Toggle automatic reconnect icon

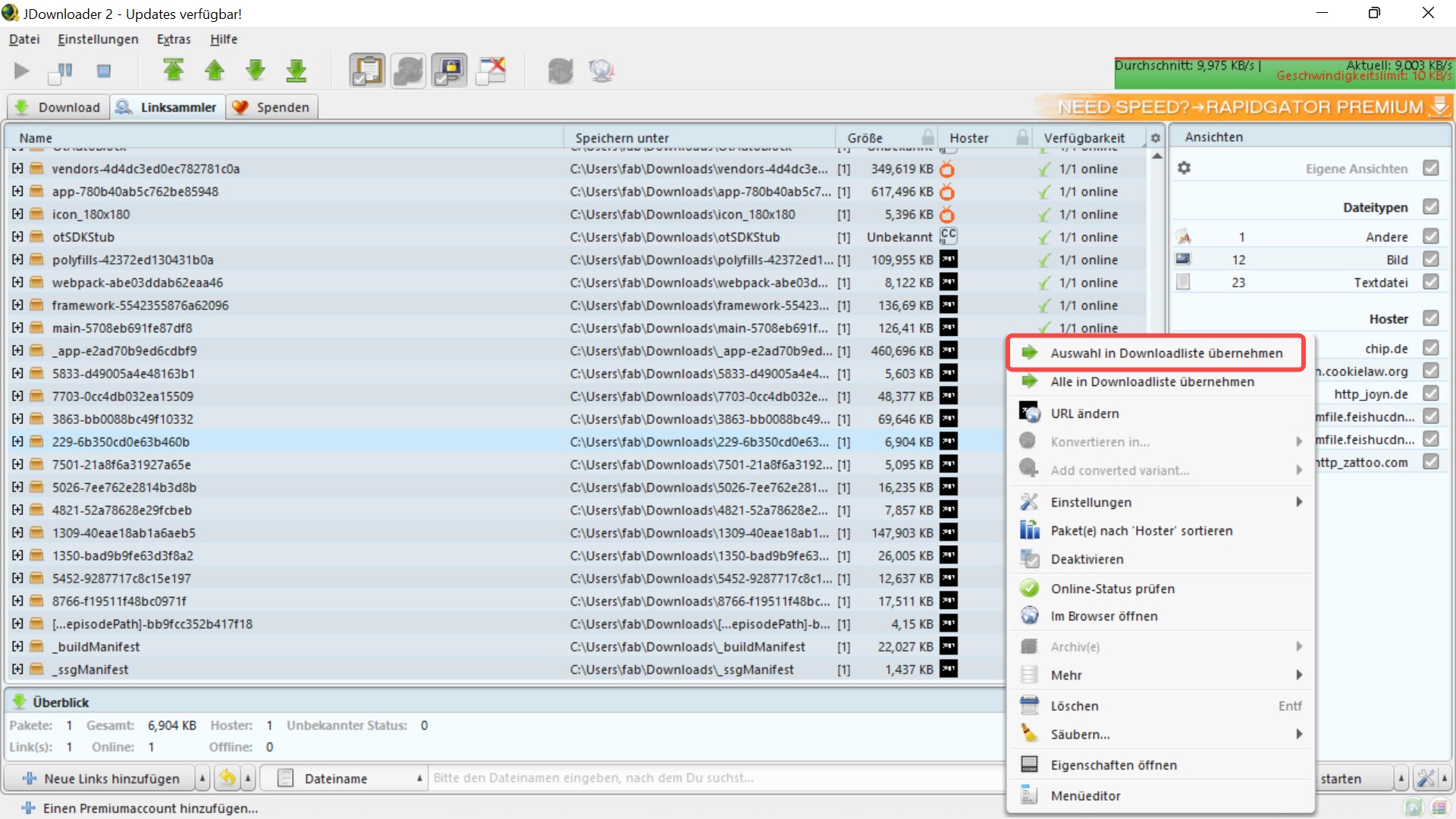408,71
